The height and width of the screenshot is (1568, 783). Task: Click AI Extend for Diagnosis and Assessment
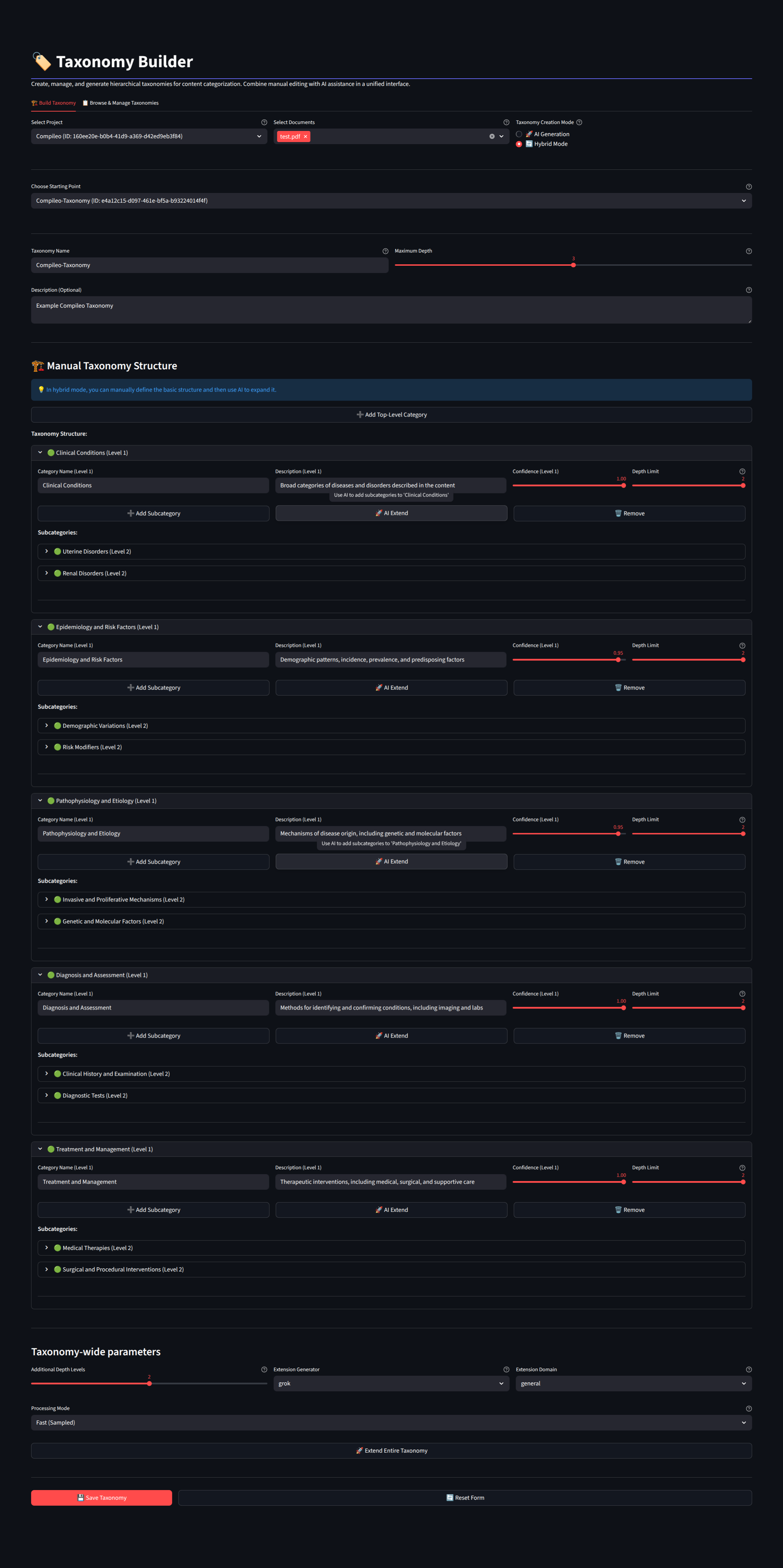(391, 1036)
